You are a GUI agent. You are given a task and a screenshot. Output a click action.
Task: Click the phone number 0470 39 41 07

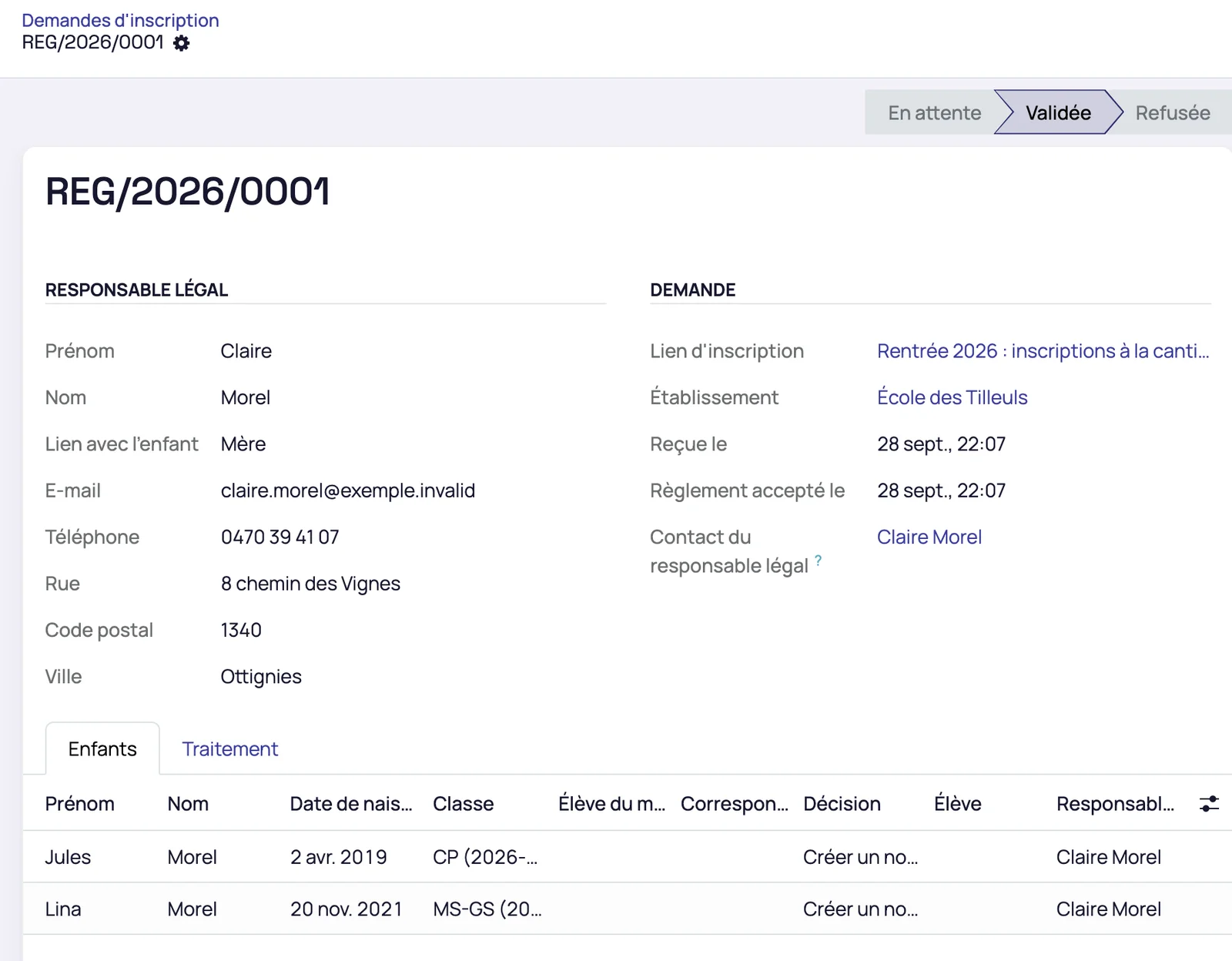click(280, 537)
